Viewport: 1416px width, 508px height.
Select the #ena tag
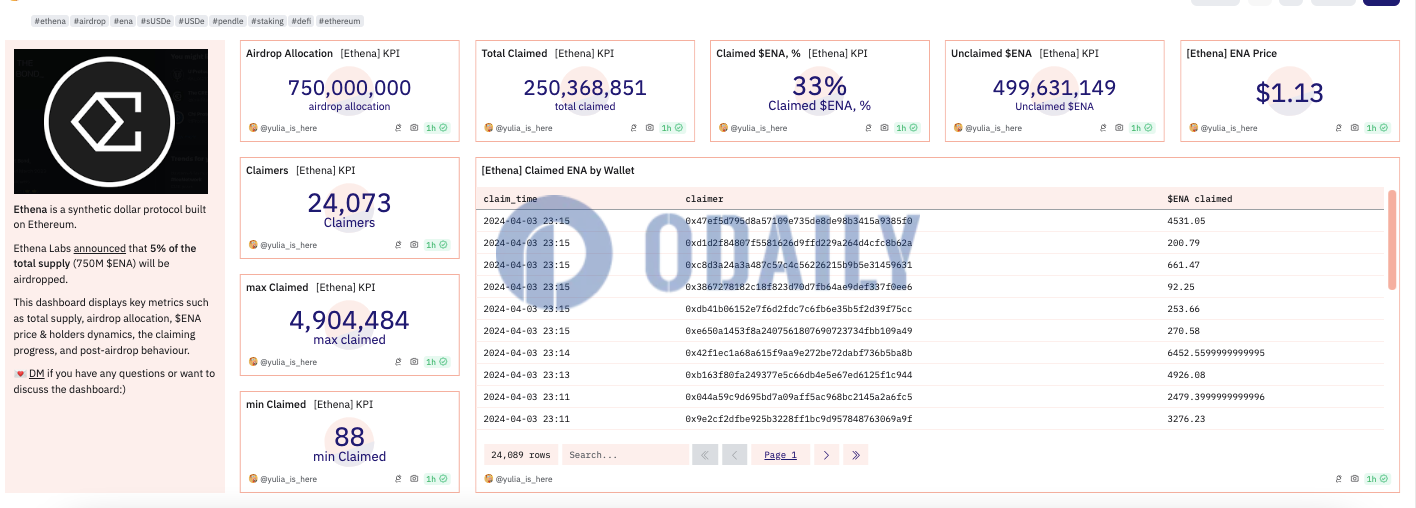point(123,20)
